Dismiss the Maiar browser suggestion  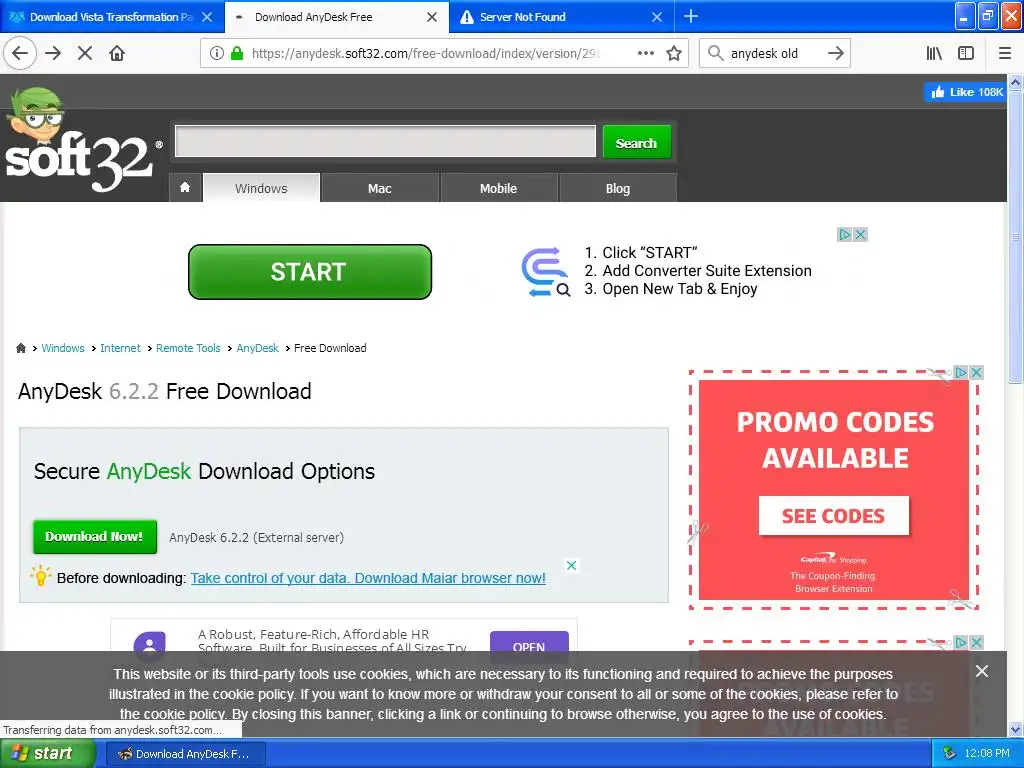pyautogui.click(x=571, y=566)
